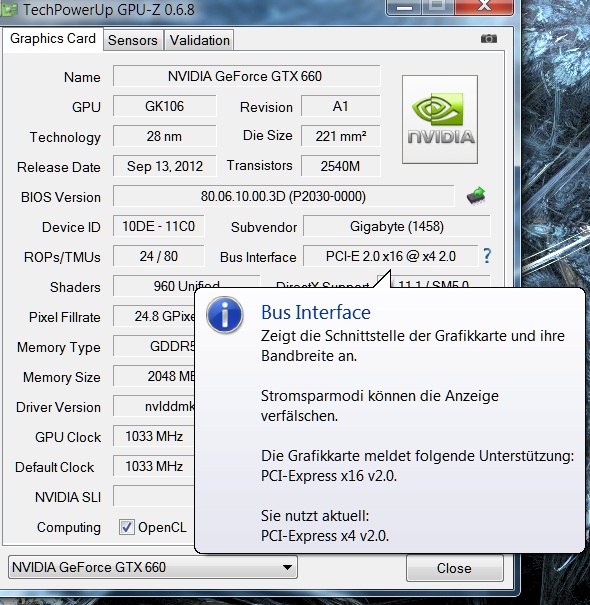Image resolution: width=590 pixels, height=605 pixels.
Task: Select the NVIDIA GeForce GTX 660 combo box
Action: [153, 567]
